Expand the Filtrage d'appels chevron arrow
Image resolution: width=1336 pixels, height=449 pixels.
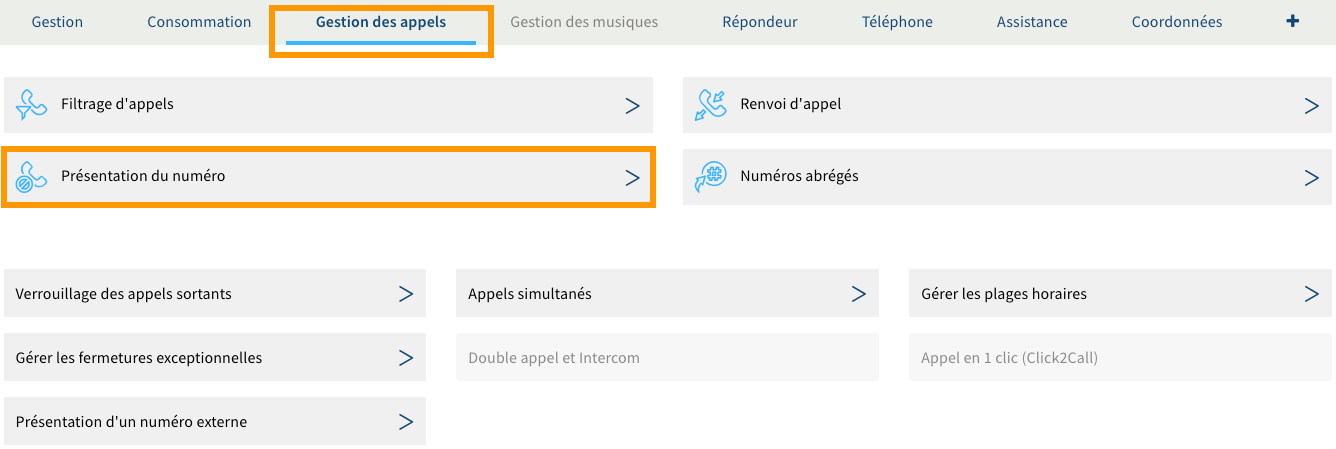click(x=632, y=105)
